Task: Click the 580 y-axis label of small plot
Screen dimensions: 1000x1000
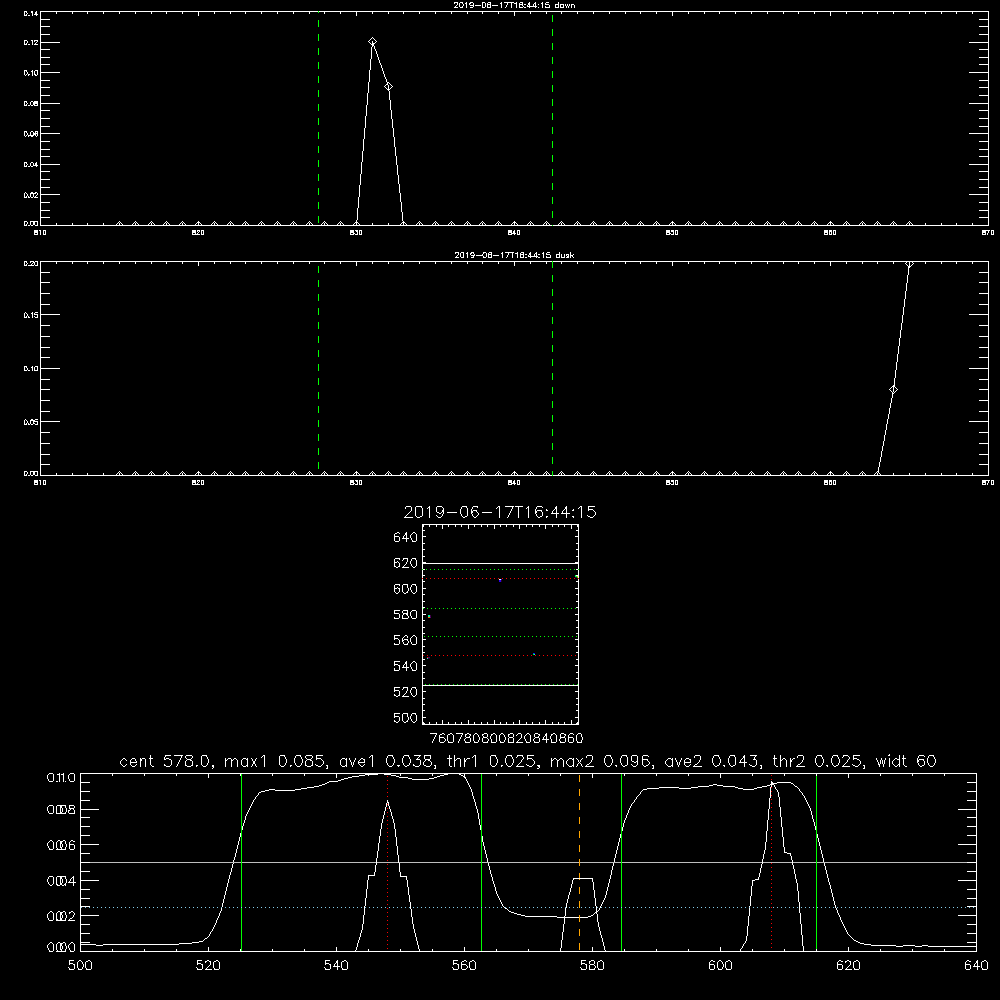Action: tap(406, 615)
